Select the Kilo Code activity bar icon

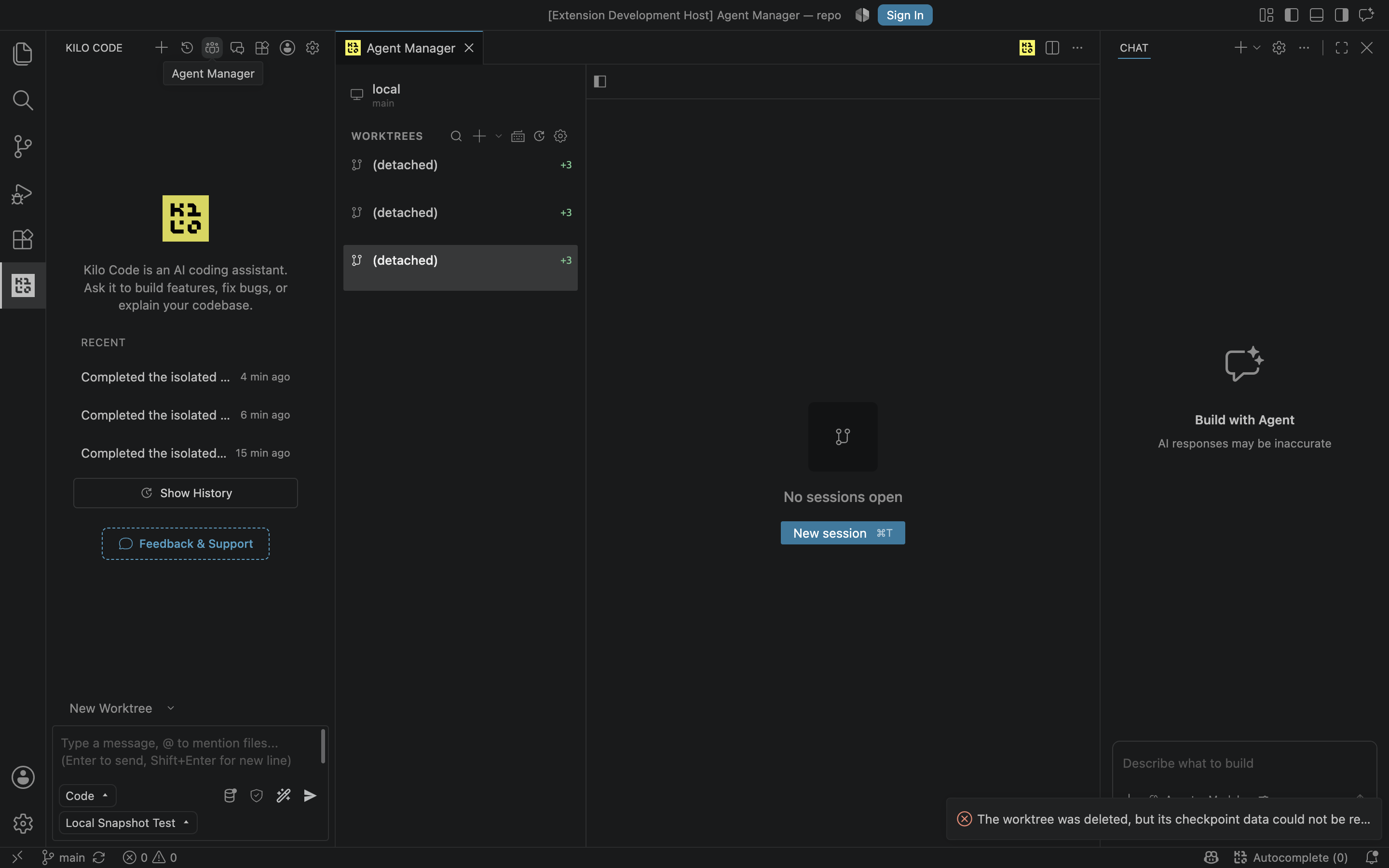coord(23,285)
